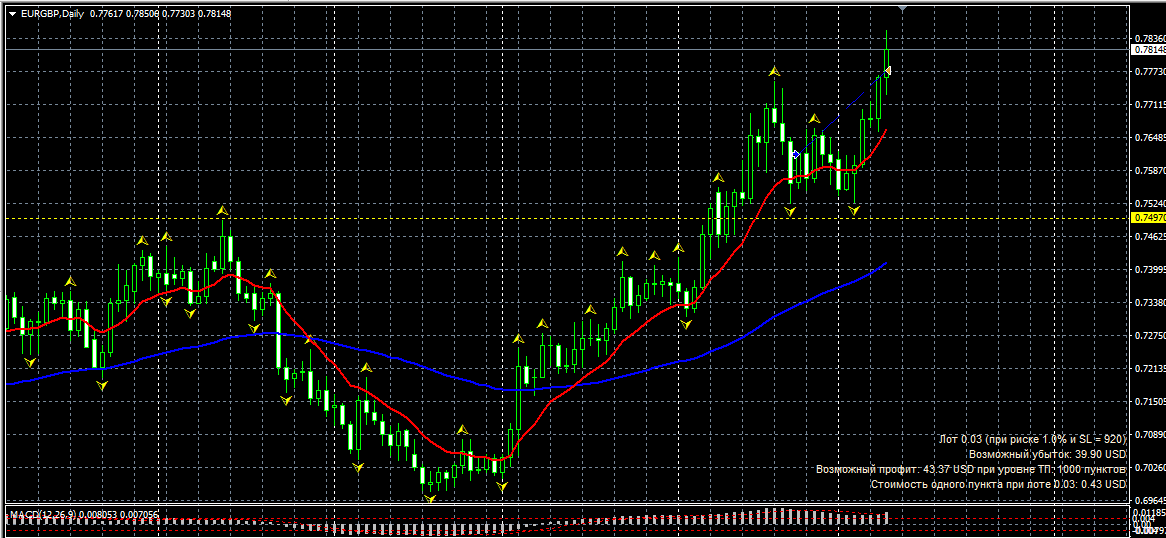Click the current price label 0.78148
The height and width of the screenshot is (538, 1166).
pyautogui.click(x=1147, y=49)
